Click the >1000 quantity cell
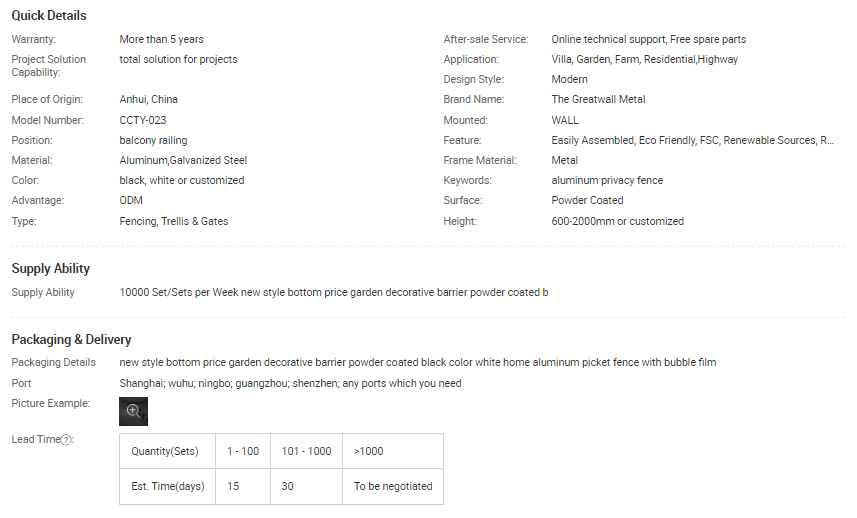Screen dimensions: 857x518 (x=368, y=451)
